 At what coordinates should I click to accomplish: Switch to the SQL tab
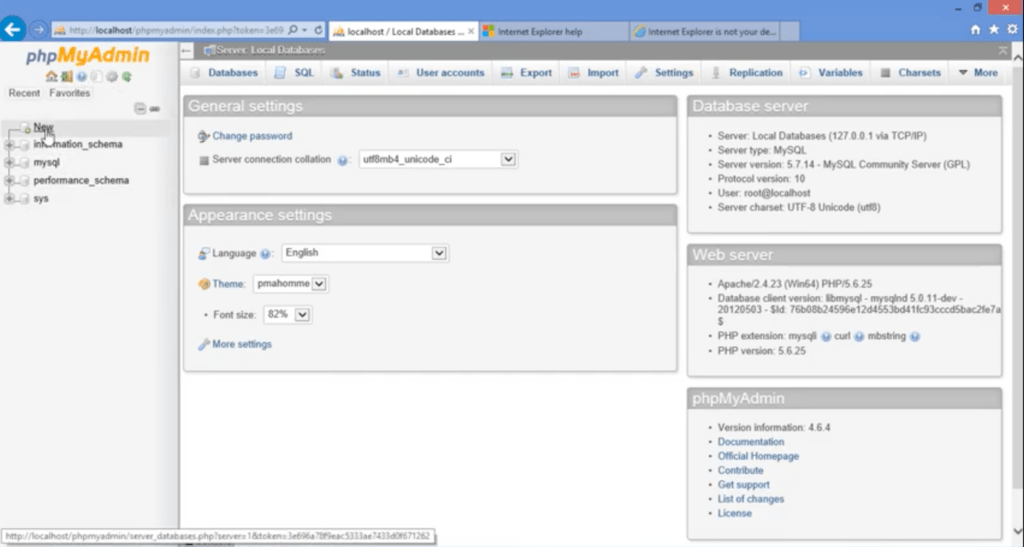point(294,73)
